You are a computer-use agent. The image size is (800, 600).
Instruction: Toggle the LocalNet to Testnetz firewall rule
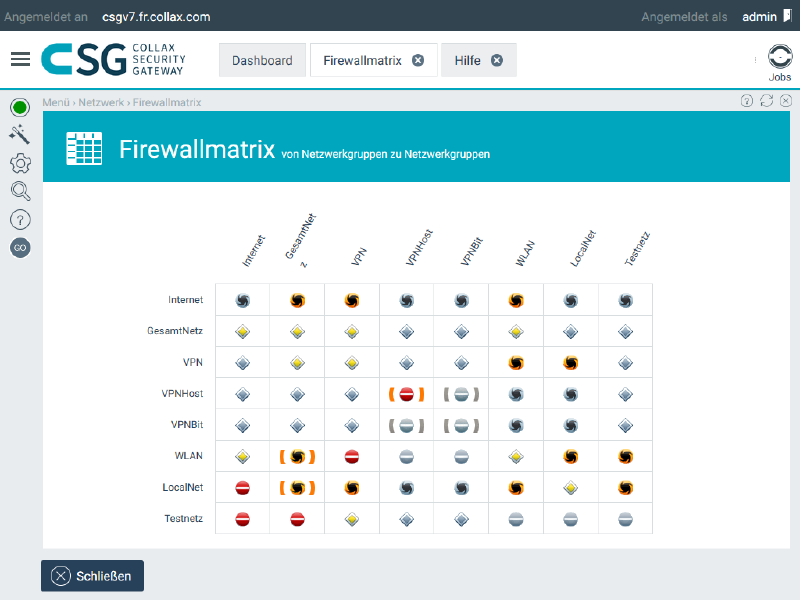(624, 487)
